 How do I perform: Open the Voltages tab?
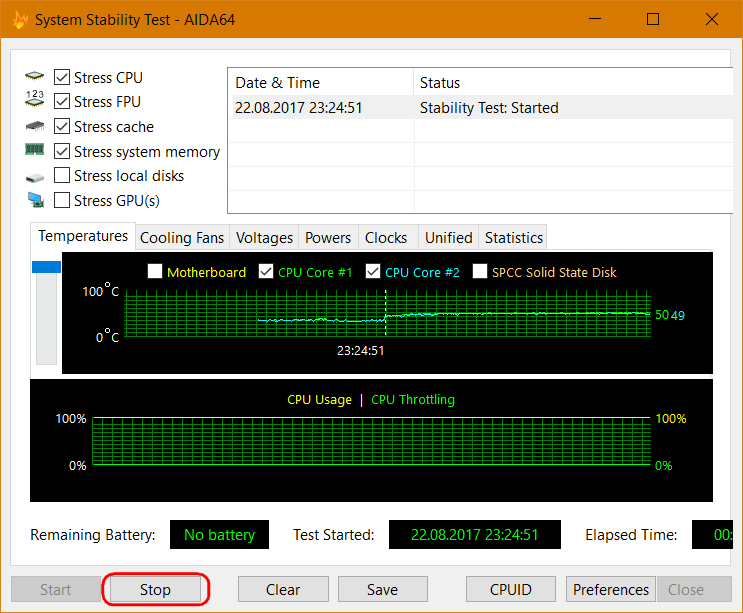click(x=264, y=237)
